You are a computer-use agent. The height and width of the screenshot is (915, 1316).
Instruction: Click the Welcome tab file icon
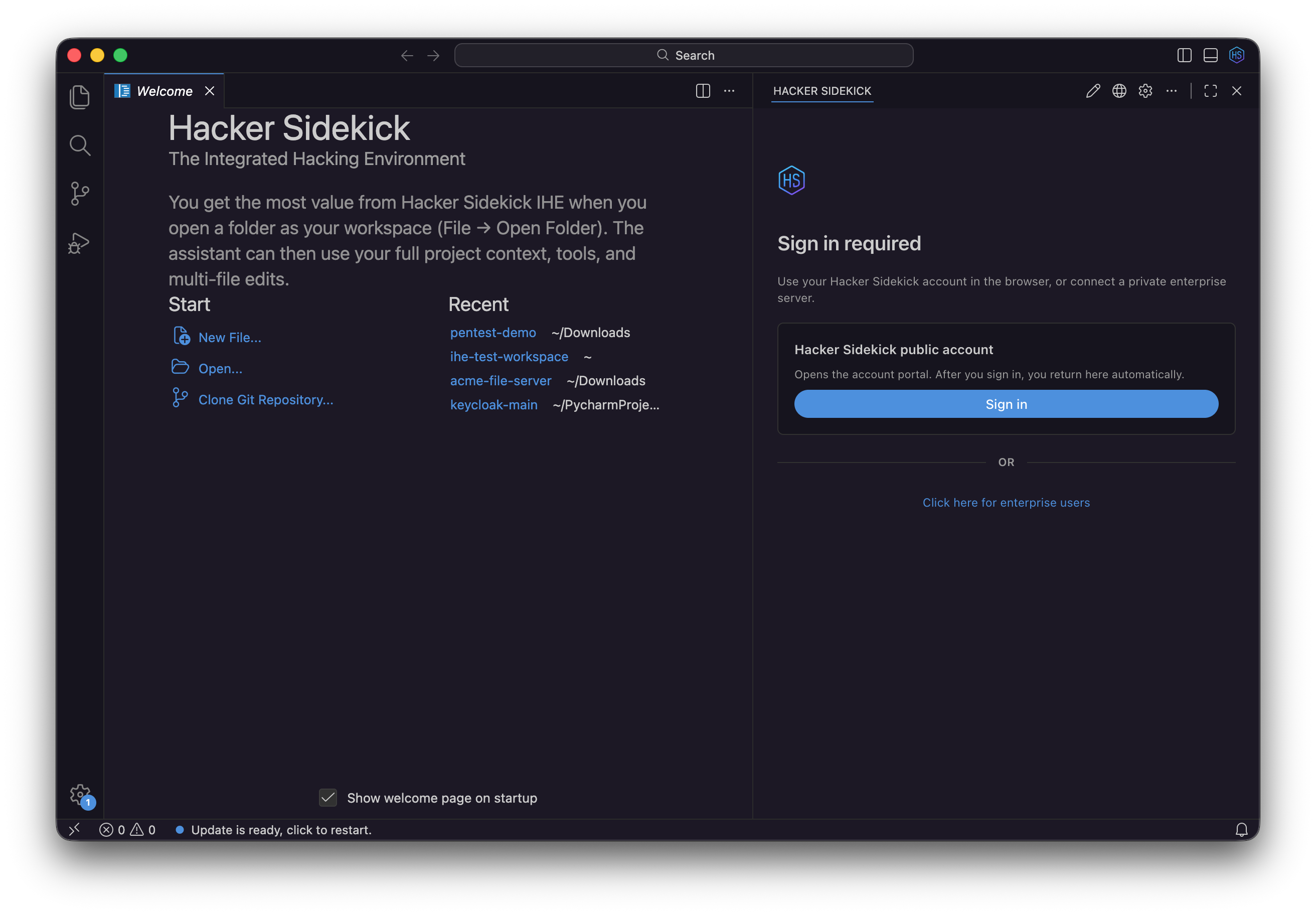coord(122,91)
